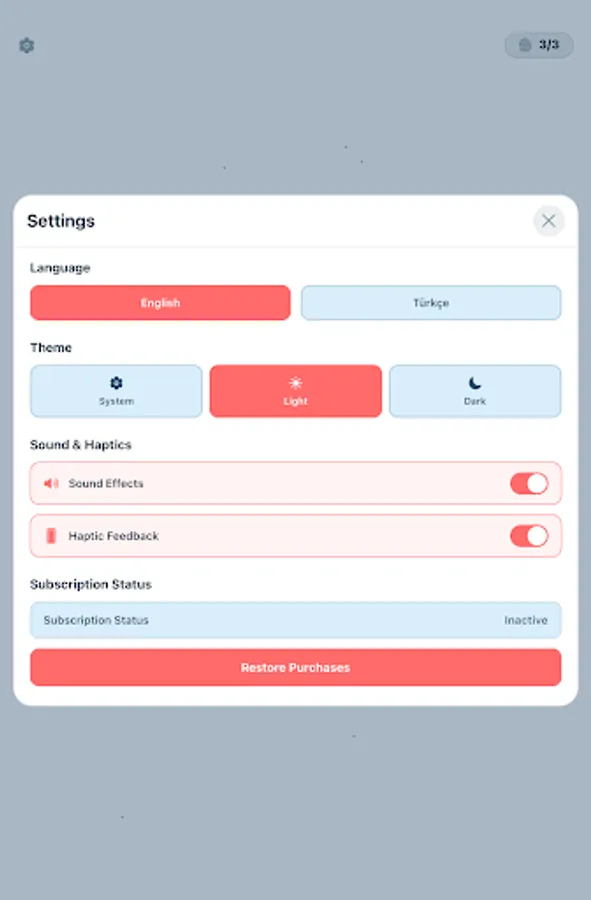The height and width of the screenshot is (900, 591).
Task: Click the sun icon on the Light theme button
Action: coord(295,383)
